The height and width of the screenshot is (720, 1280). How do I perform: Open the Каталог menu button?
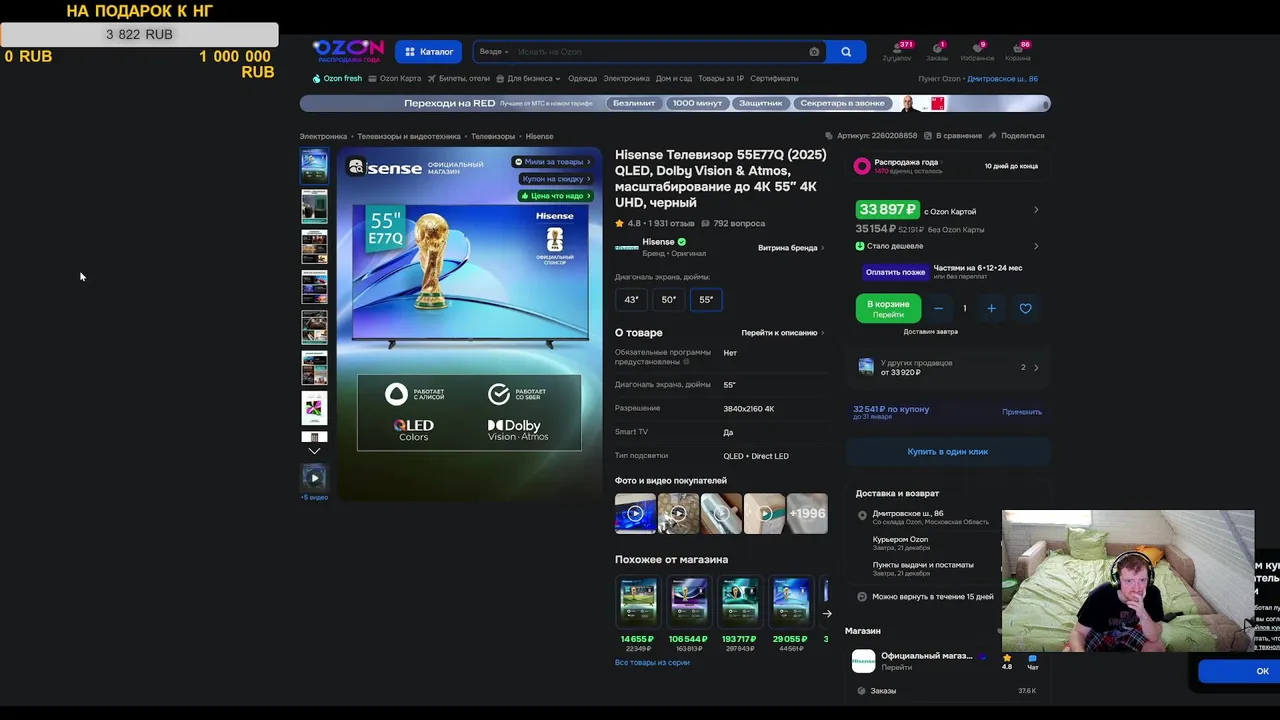429,52
